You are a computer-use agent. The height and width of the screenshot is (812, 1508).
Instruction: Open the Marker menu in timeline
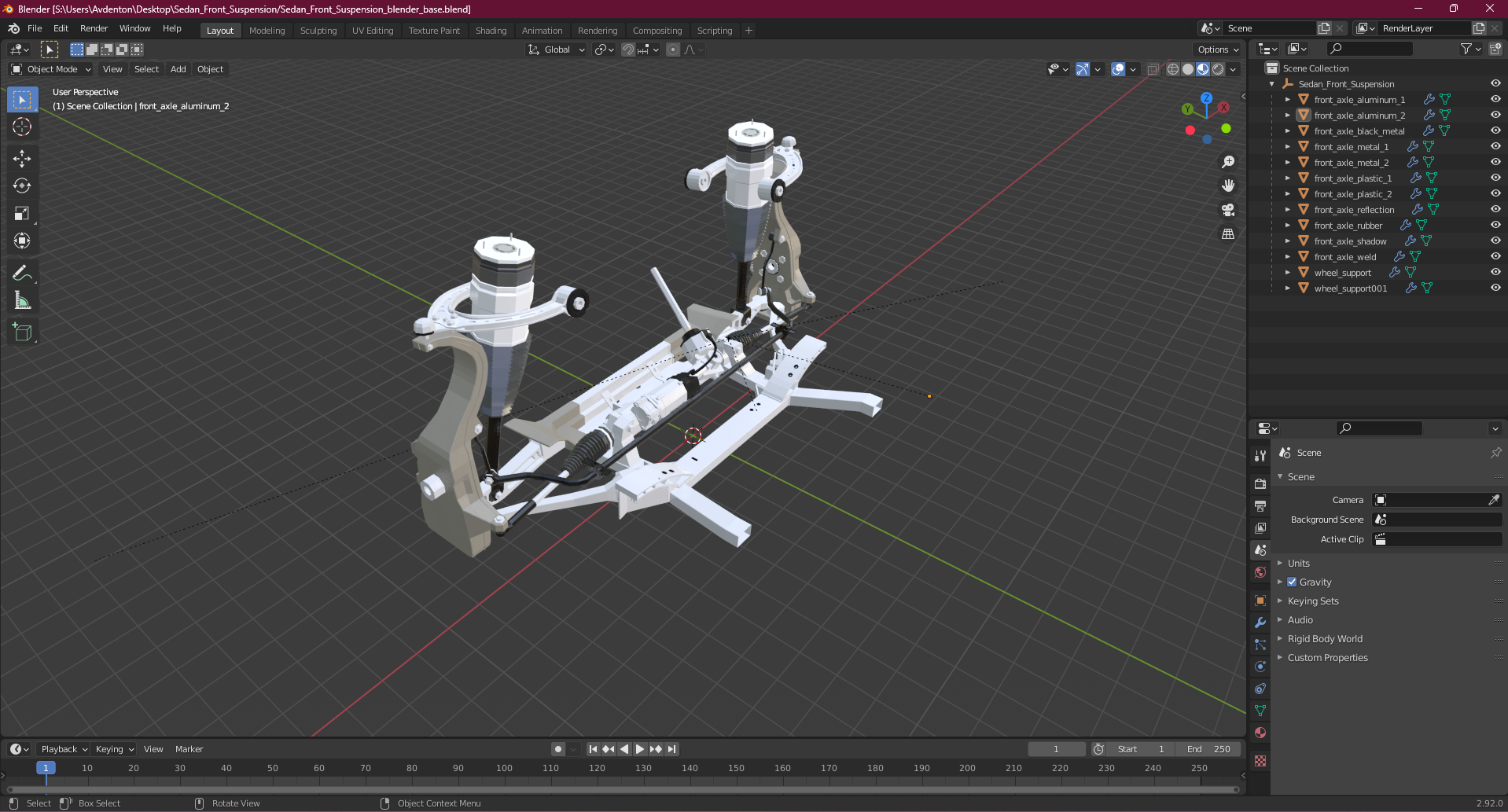click(189, 749)
